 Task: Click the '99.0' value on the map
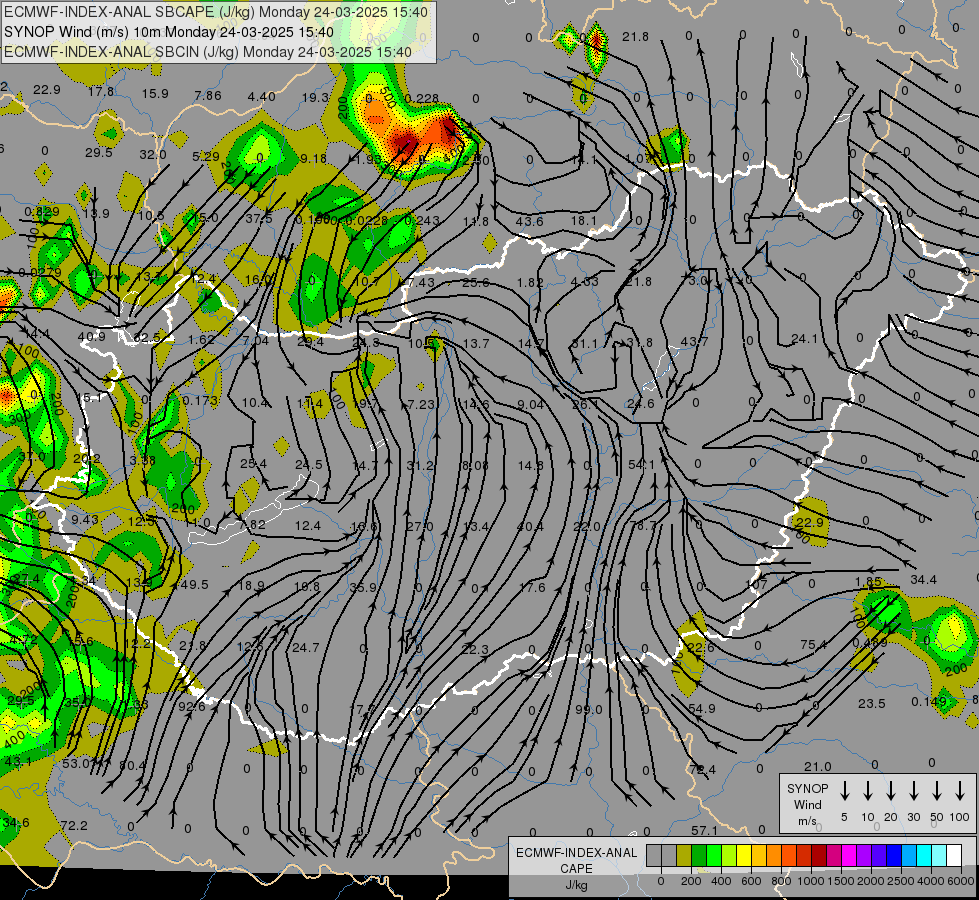(x=589, y=710)
